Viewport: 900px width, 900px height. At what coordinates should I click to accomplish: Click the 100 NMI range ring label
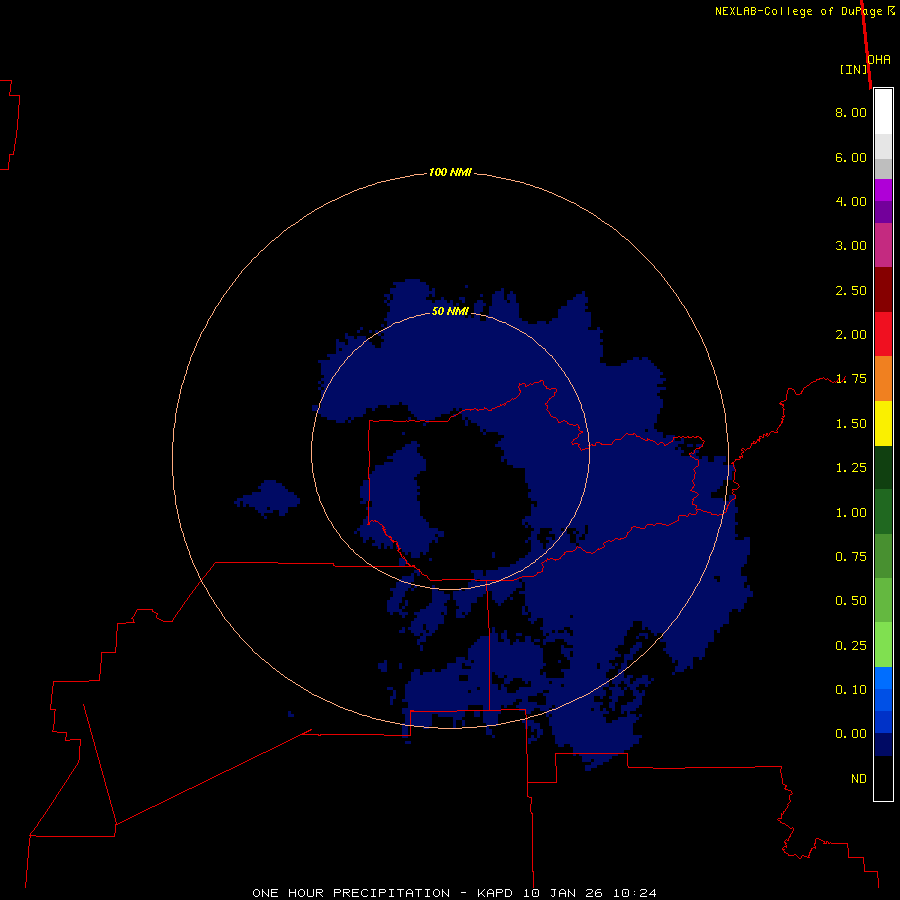450,172
